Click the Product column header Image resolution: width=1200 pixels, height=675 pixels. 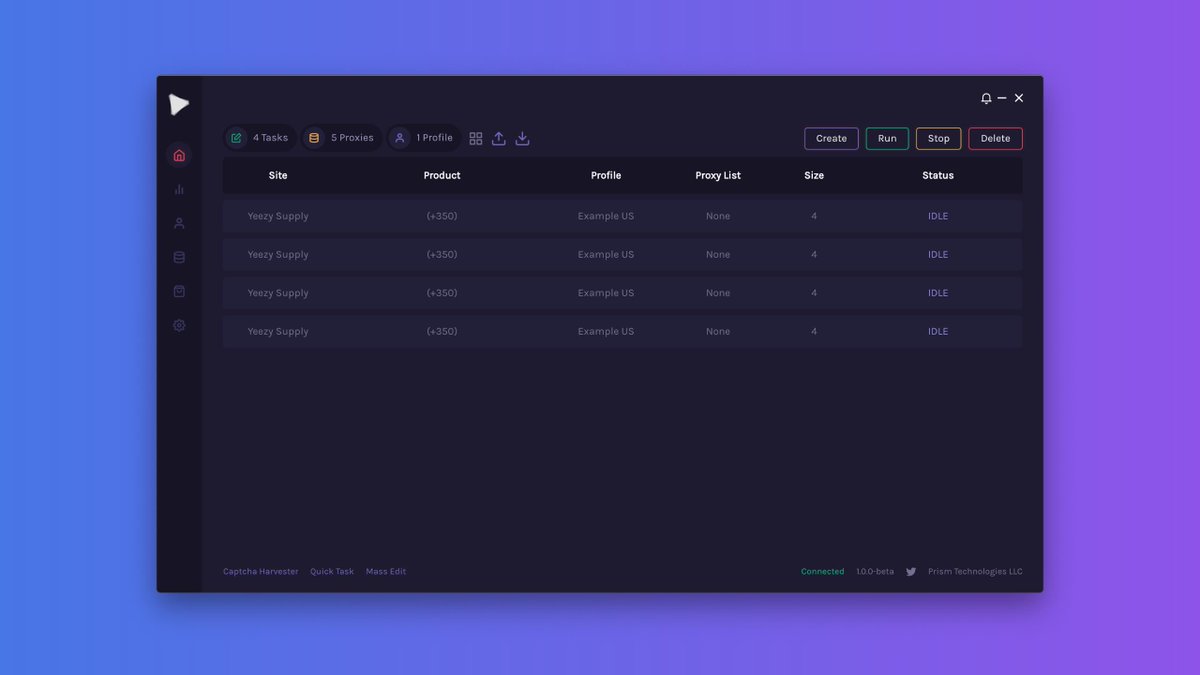[442, 175]
